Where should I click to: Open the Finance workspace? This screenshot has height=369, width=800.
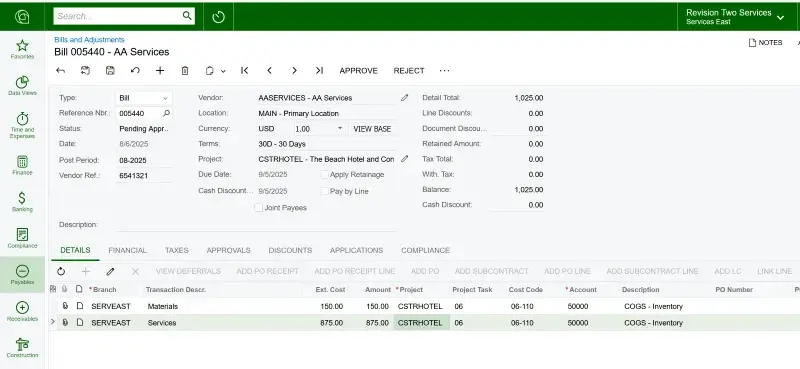[x=22, y=165]
